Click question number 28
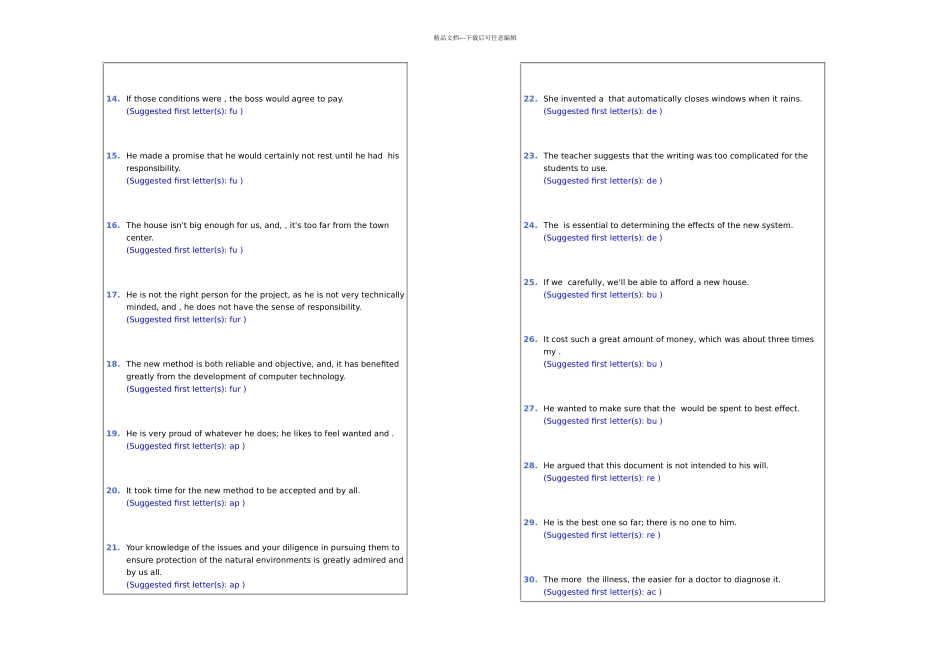The height and width of the screenshot is (672, 950). [531, 466]
